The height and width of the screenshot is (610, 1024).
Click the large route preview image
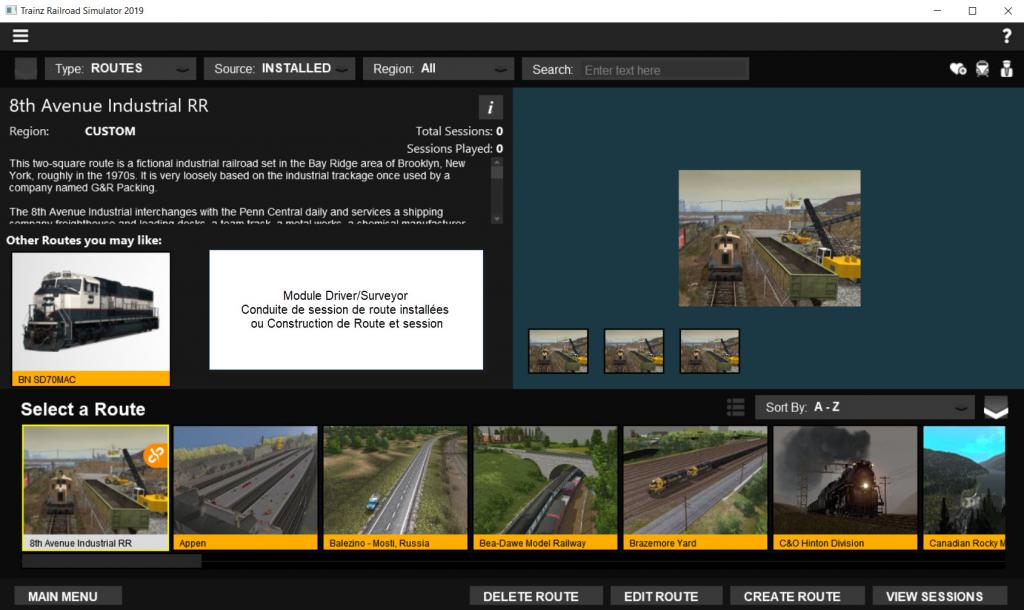pyautogui.click(x=769, y=238)
